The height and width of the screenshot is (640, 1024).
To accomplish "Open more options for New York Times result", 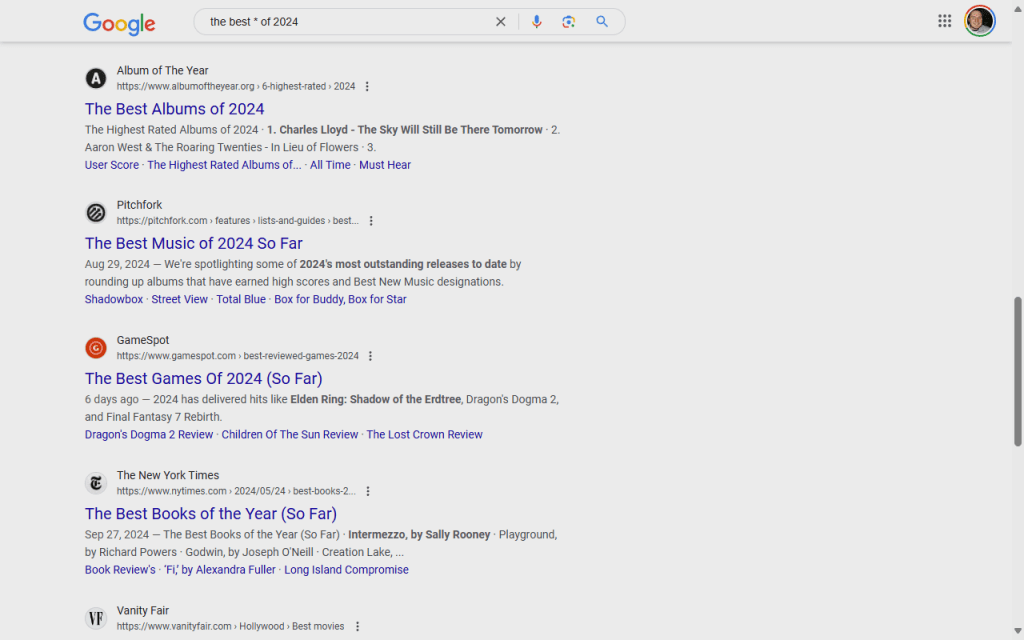I will (368, 491).
